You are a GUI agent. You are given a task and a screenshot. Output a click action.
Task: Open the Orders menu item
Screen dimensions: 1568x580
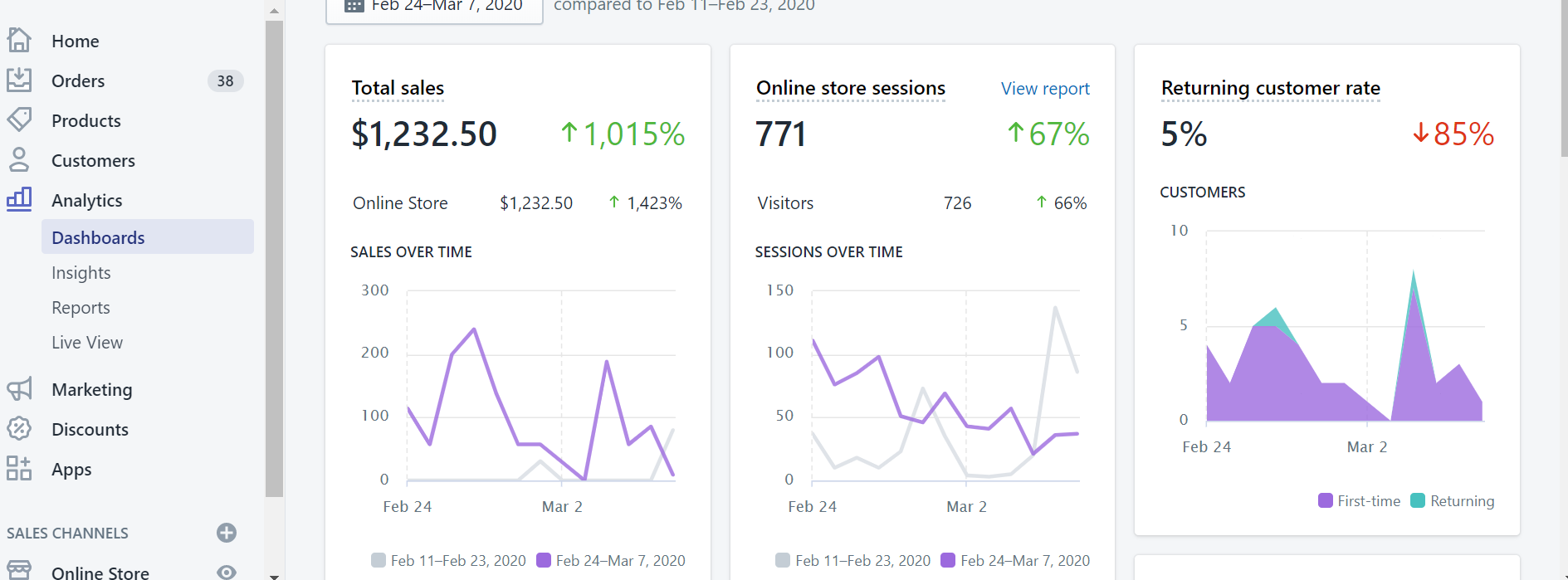pos(78,80)
